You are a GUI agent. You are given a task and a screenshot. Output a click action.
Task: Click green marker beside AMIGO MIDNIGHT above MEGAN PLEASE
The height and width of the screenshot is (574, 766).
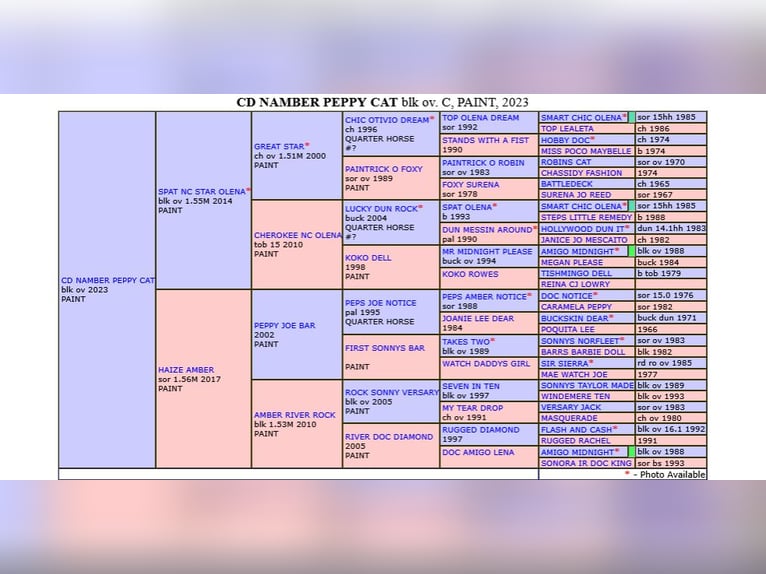pos(631,251)
